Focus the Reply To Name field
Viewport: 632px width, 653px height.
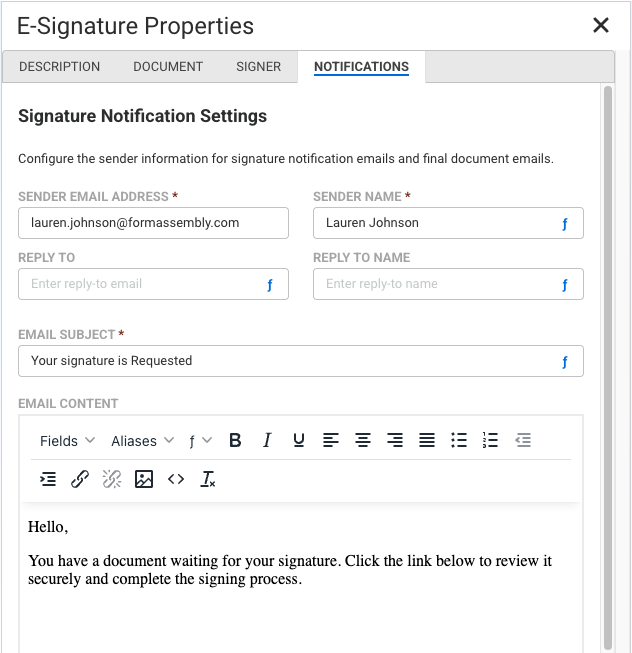(448, 284)
